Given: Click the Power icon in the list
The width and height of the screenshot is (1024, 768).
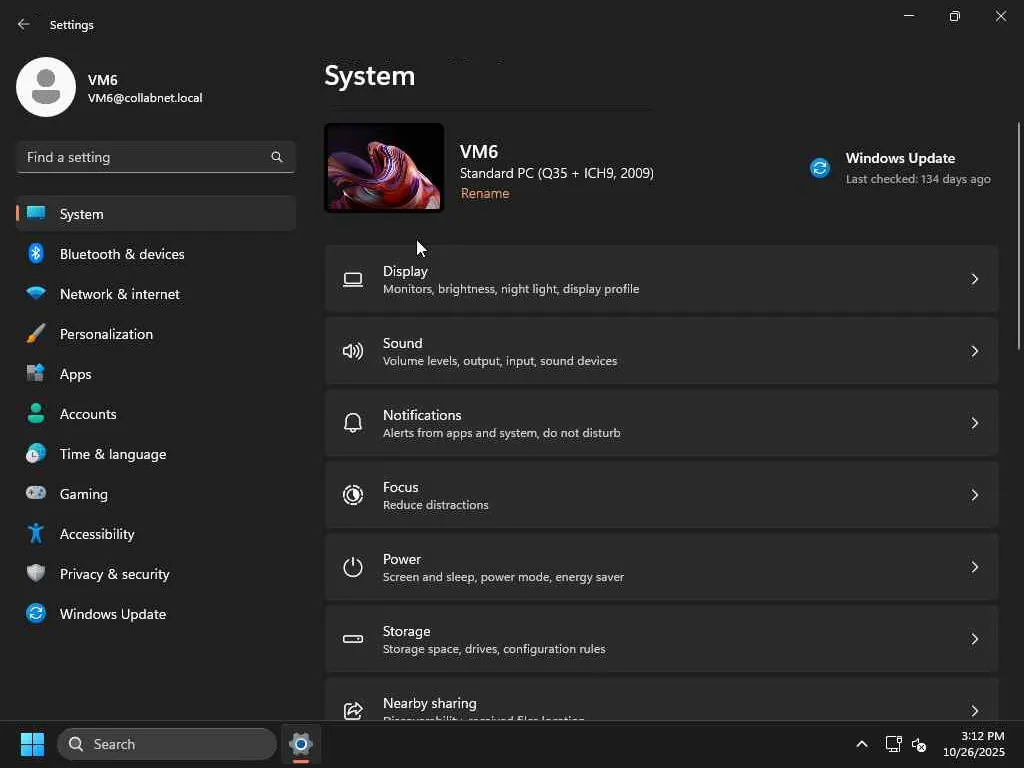Looking at the screenshot, I should coord(353,567).
